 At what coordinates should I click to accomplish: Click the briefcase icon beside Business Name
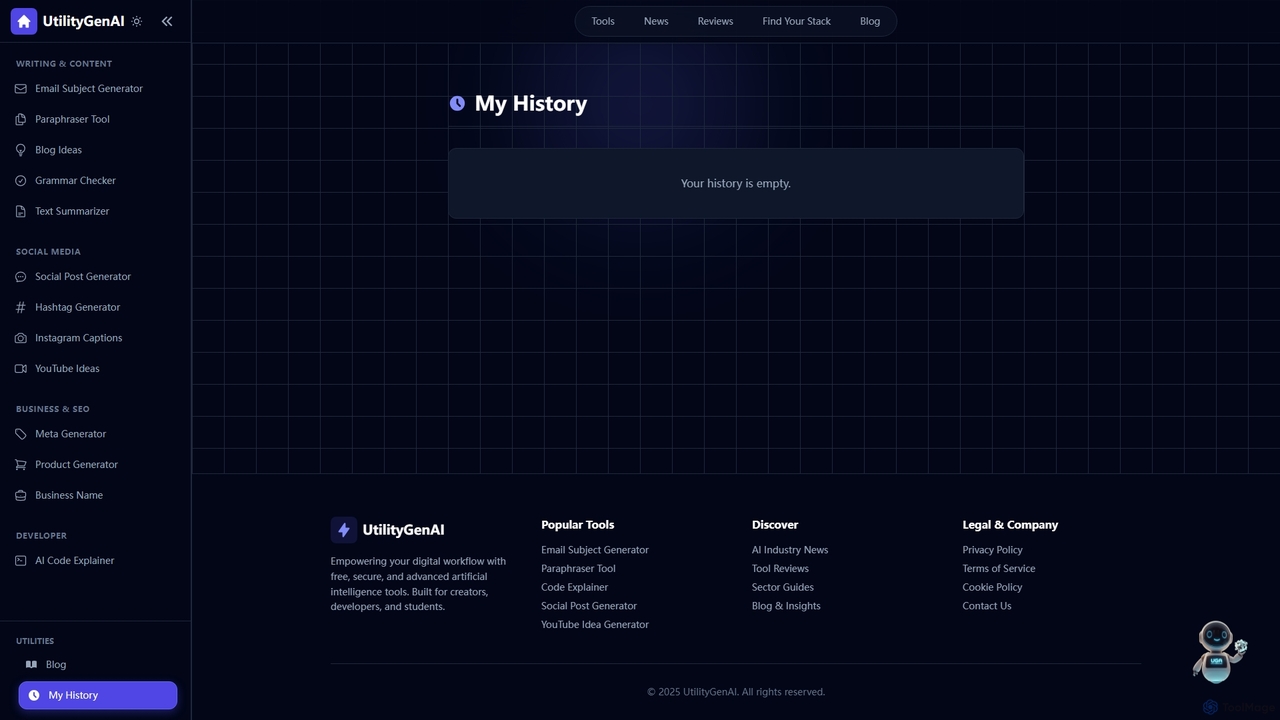21,496
